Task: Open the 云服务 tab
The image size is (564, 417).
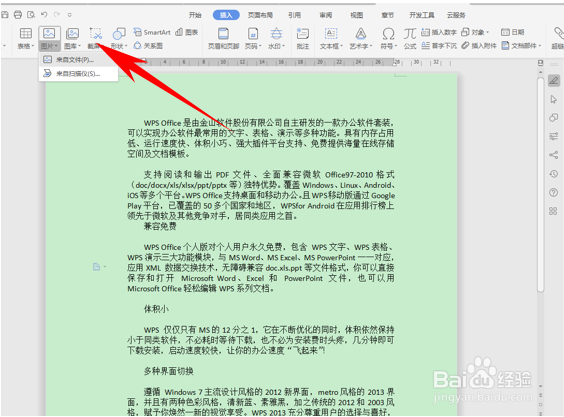Action: [456, 15]
